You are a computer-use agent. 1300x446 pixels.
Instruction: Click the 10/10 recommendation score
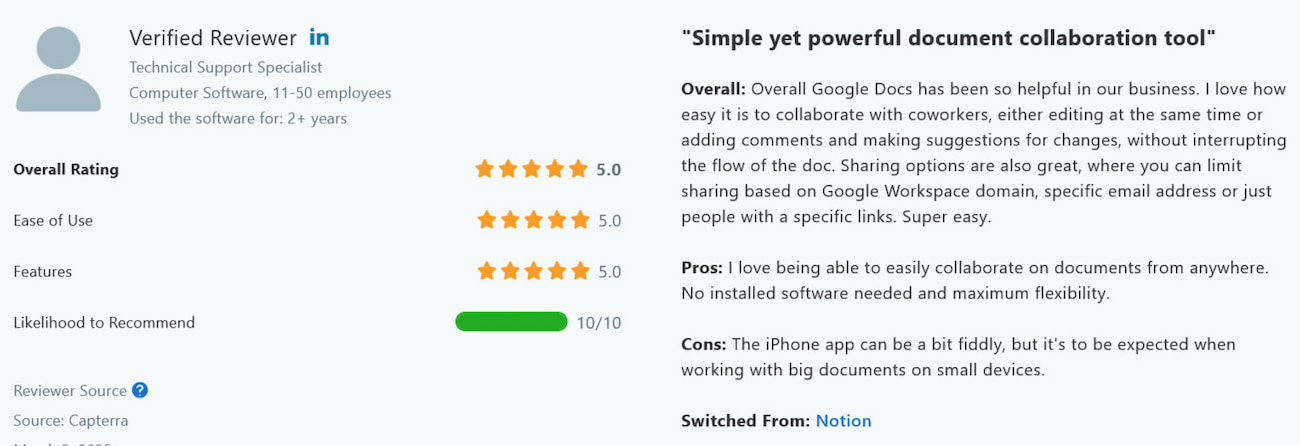click(x=599, y=322)
